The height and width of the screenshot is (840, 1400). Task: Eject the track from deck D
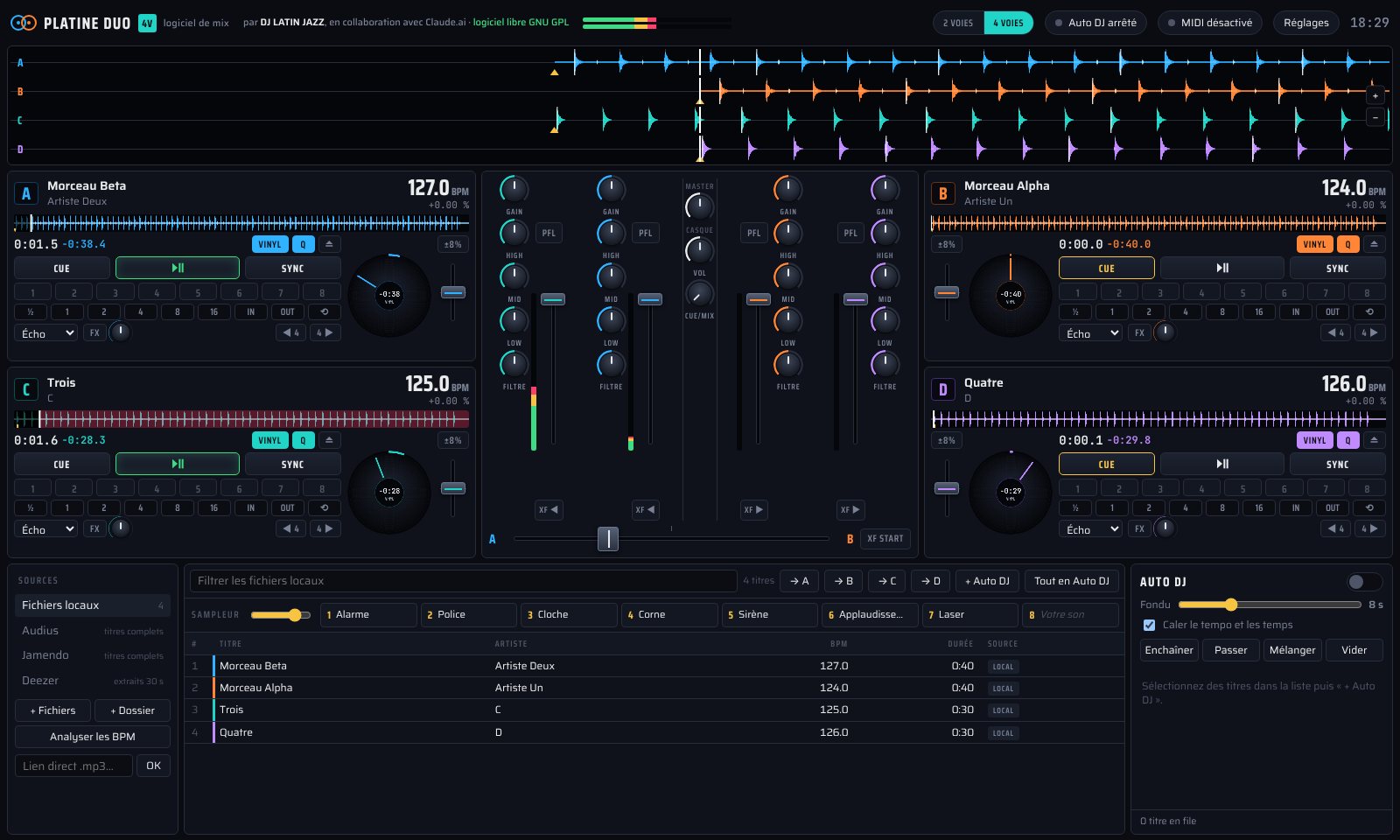[x=1374, y=440]
